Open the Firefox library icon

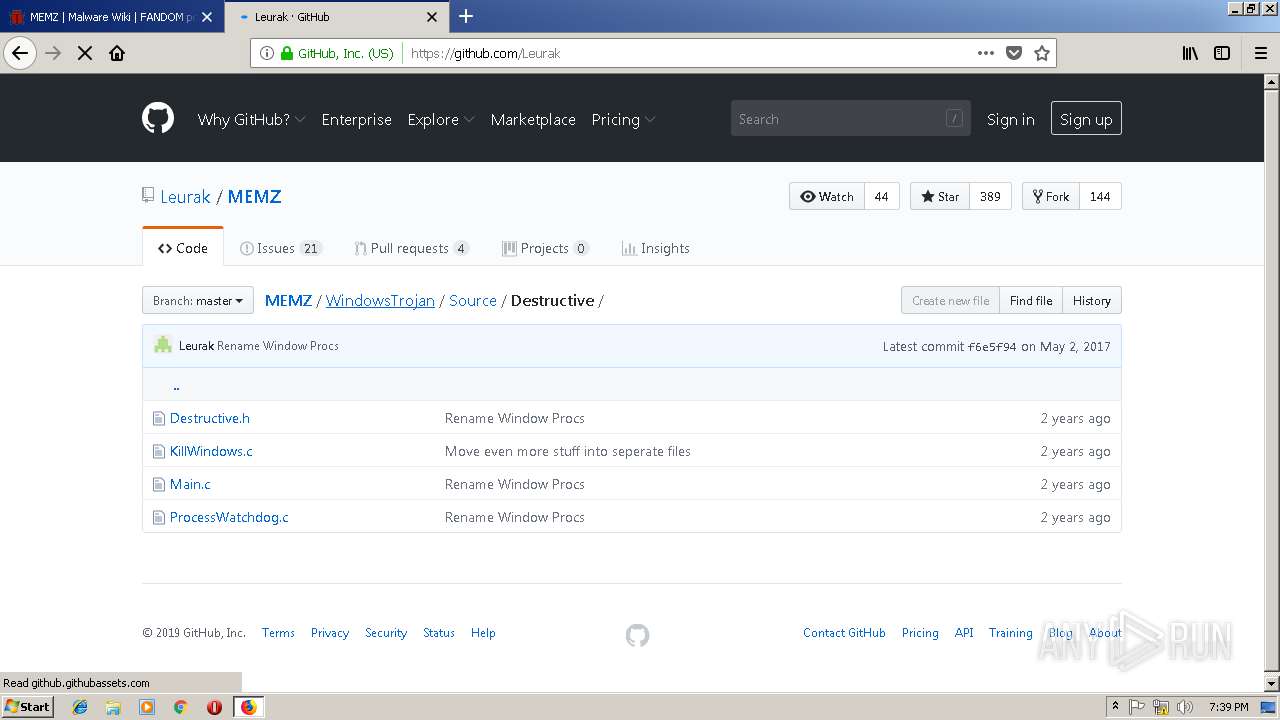(x=1190, y=53)
